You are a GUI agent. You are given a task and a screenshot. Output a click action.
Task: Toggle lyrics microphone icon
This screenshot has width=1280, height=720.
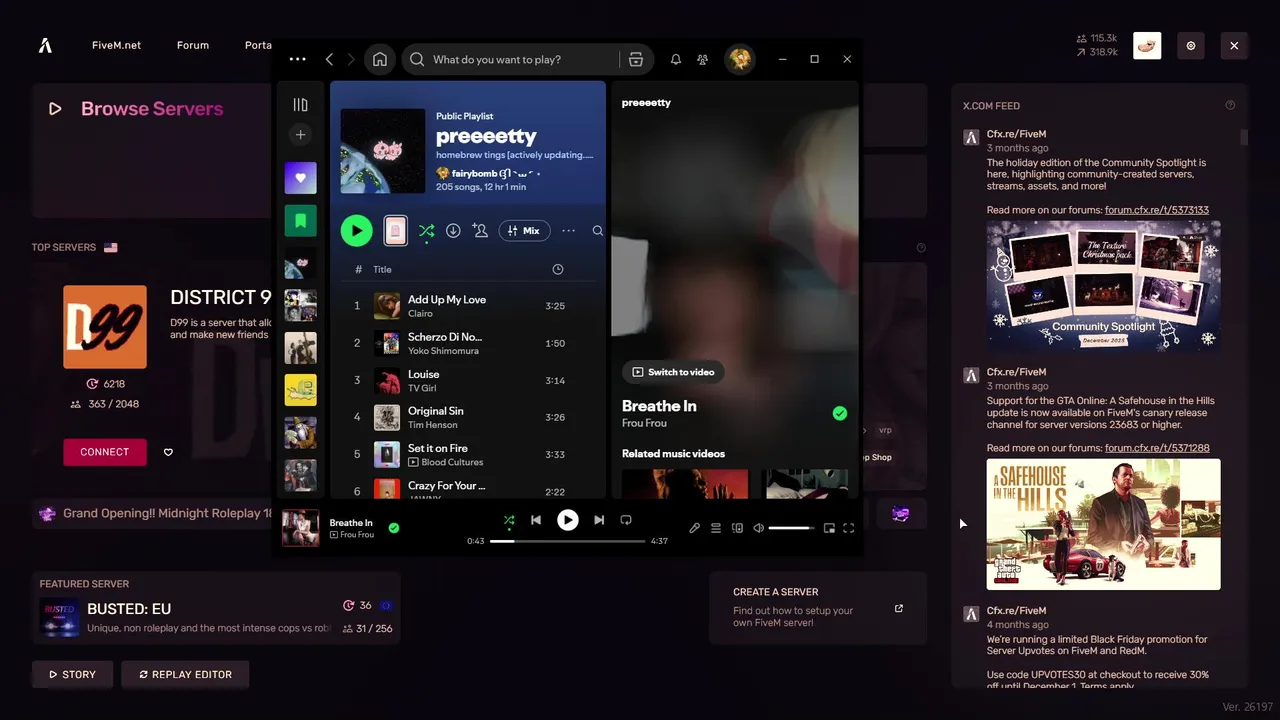point(695,528)
